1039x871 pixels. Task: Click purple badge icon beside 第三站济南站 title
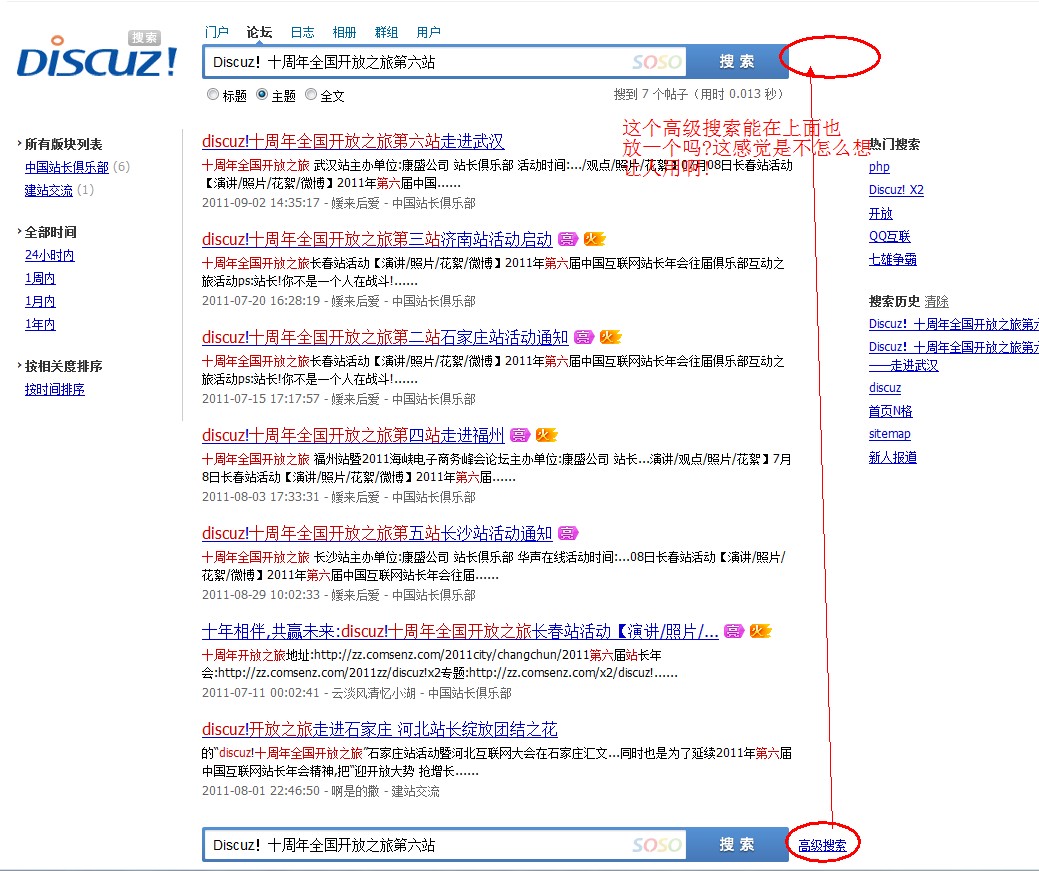568,239
